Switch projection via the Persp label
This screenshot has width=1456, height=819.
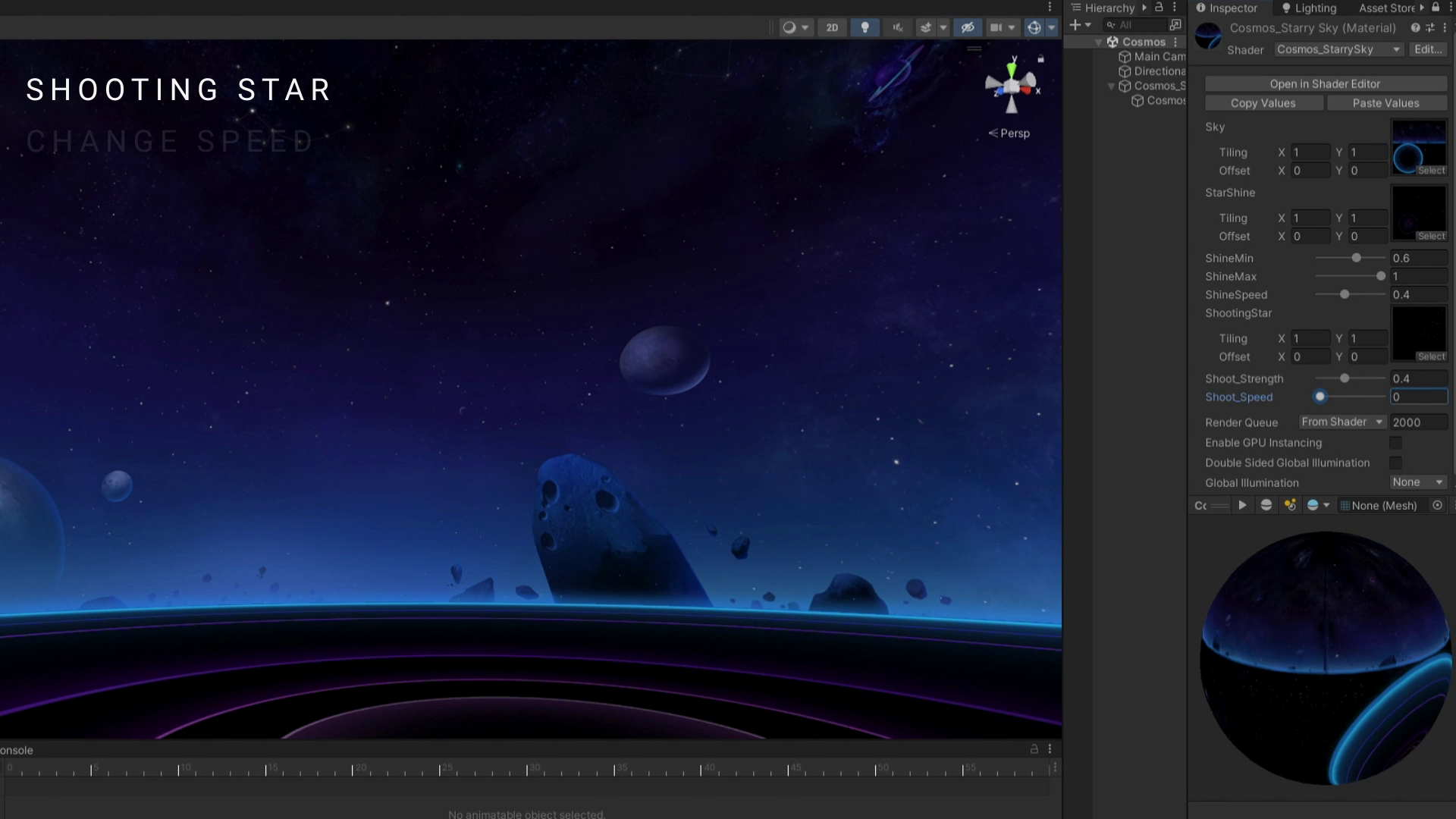1009,133
